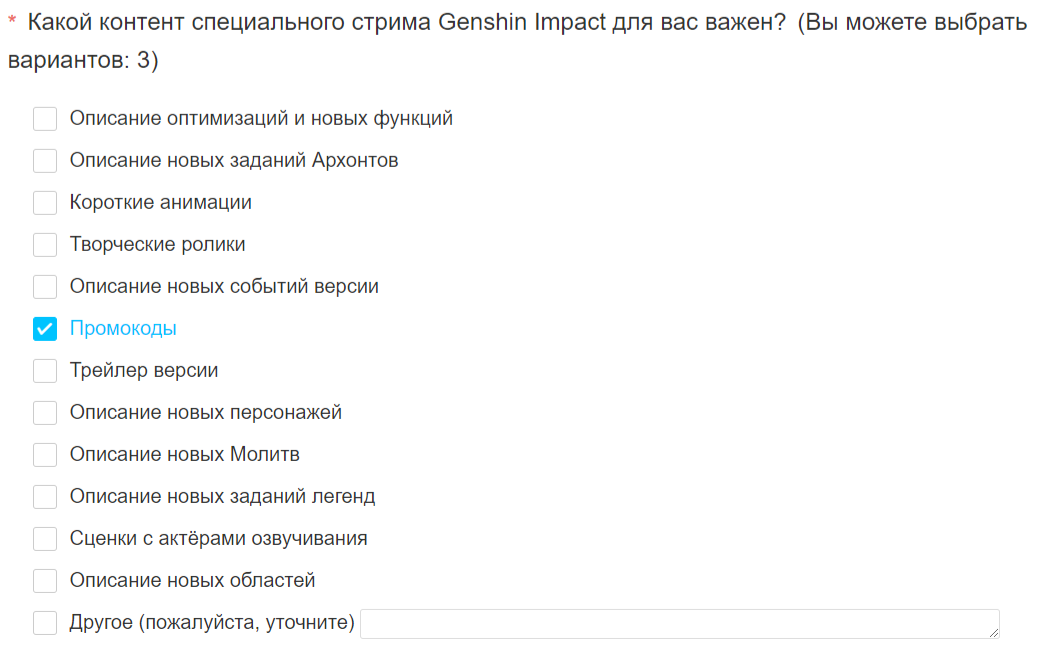Click the 'Другое' text input field
The width and height of the screenshot is (1057, 657).
680,623
